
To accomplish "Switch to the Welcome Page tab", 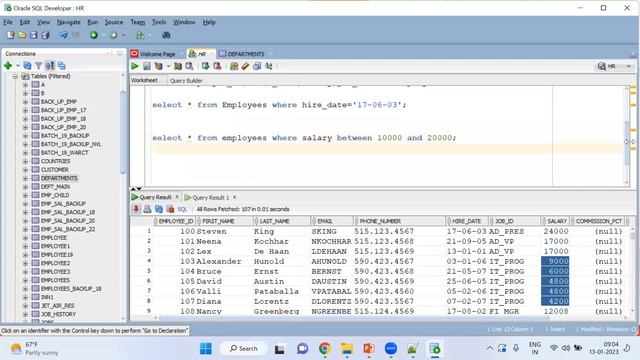I will click(157, 54).
